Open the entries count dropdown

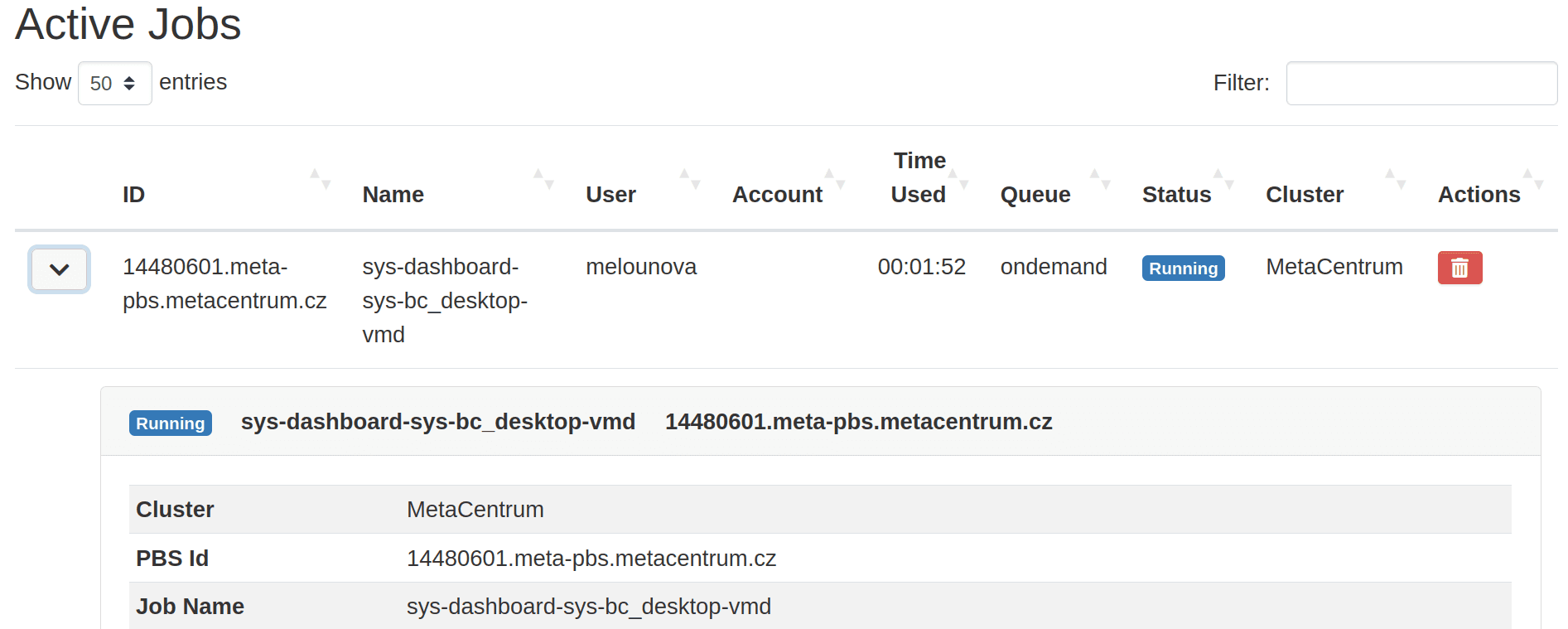(114, 84)
